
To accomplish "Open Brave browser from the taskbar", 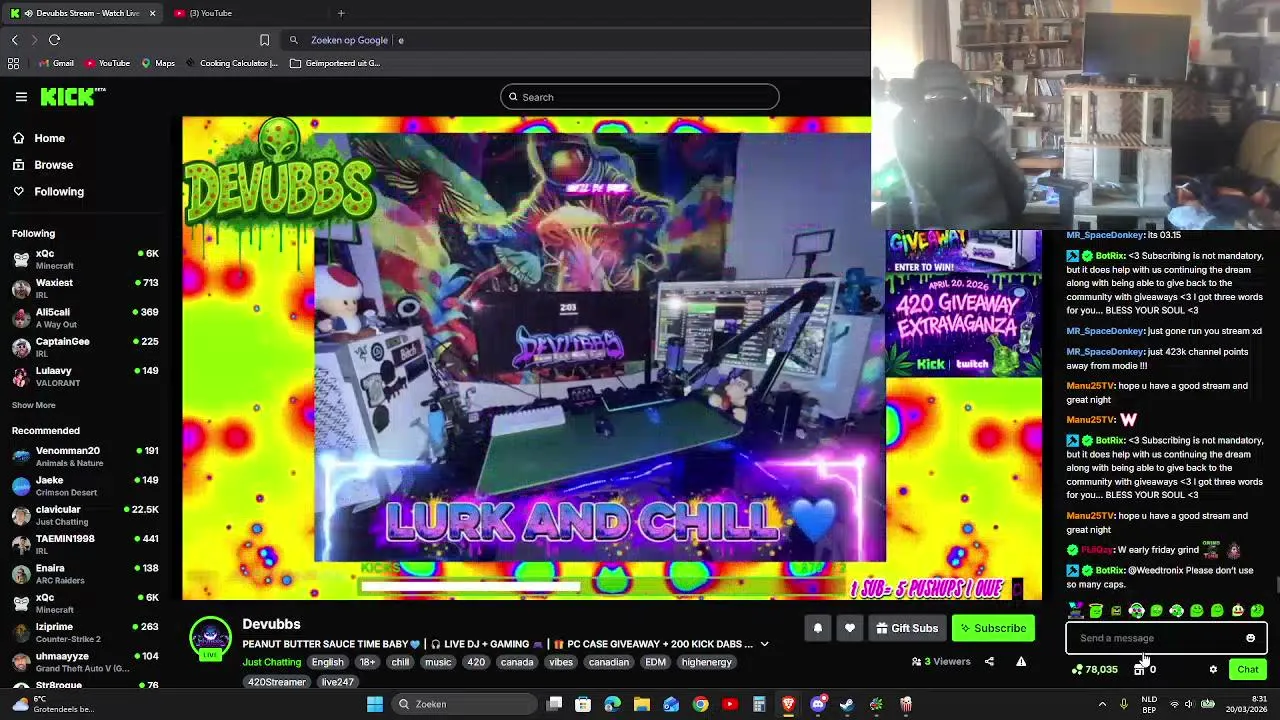I will click(788, 704).
